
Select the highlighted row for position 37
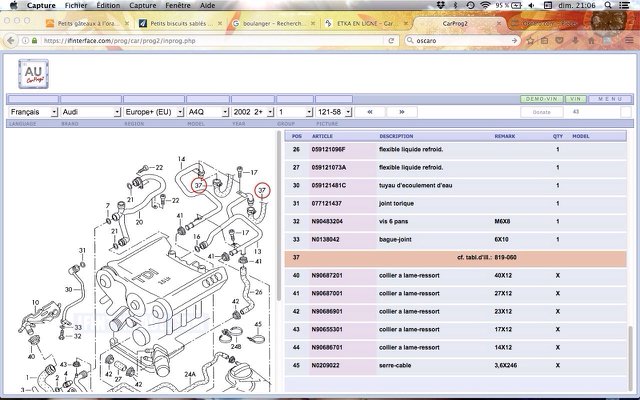[x=456, y=257]
